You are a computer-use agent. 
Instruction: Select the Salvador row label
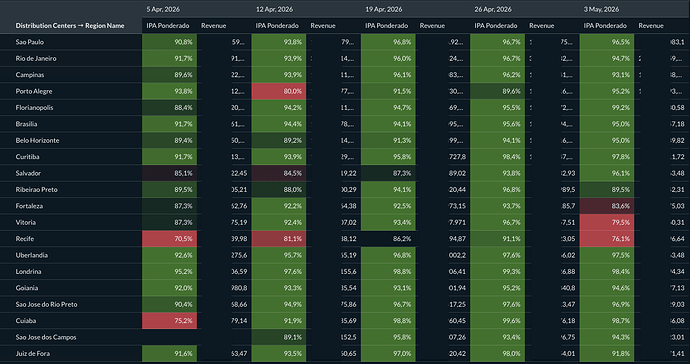(28, 173)
